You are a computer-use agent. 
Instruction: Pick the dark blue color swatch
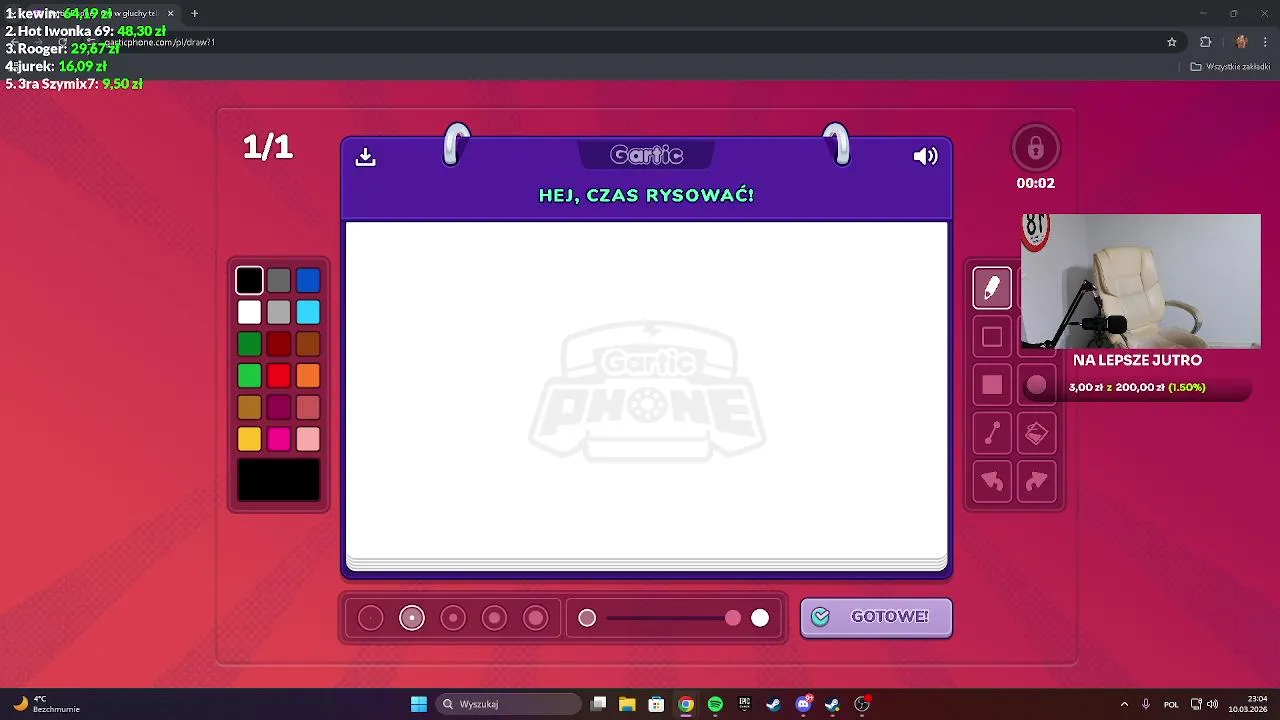point(308,281)
